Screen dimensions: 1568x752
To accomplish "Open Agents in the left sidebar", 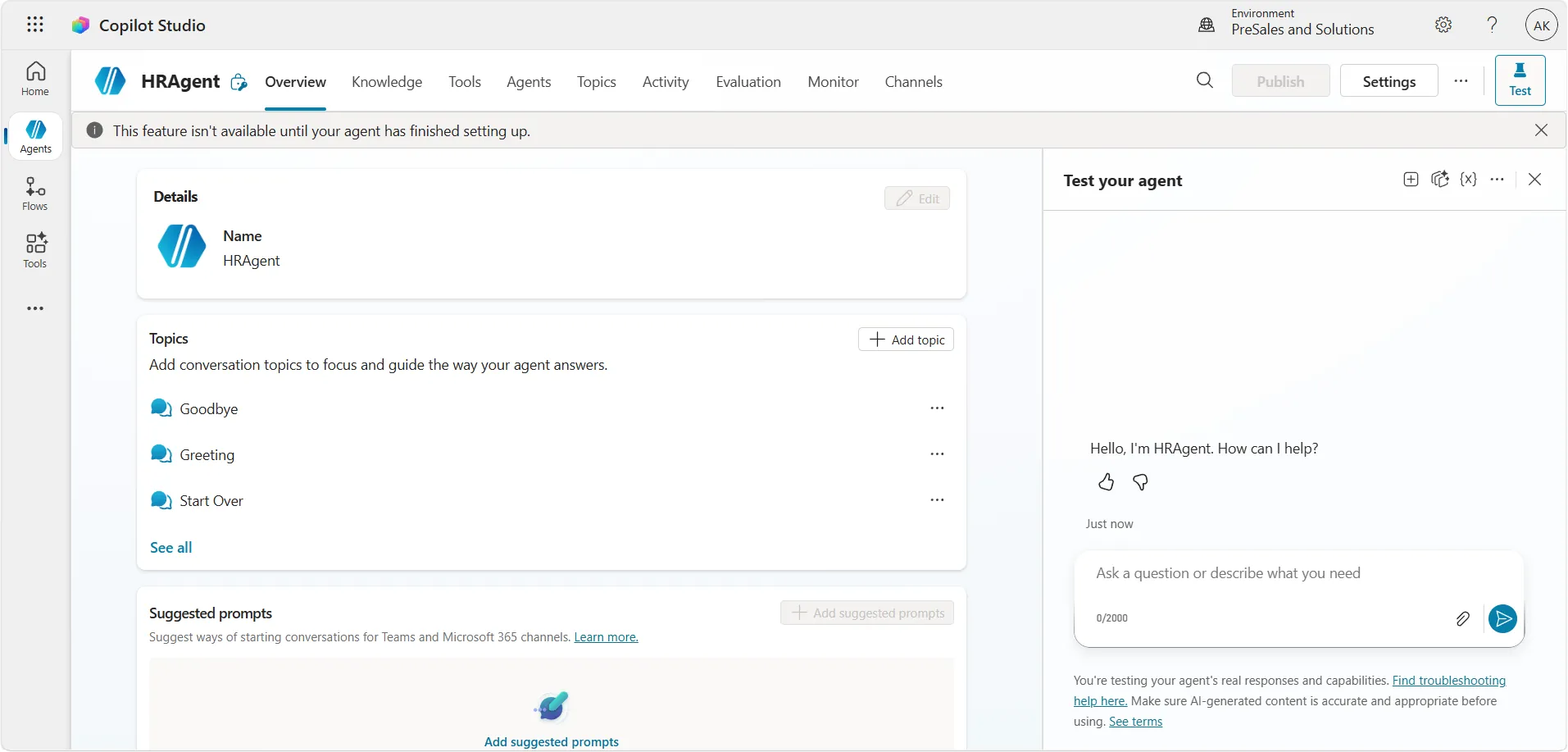I will tap(35, 136).
